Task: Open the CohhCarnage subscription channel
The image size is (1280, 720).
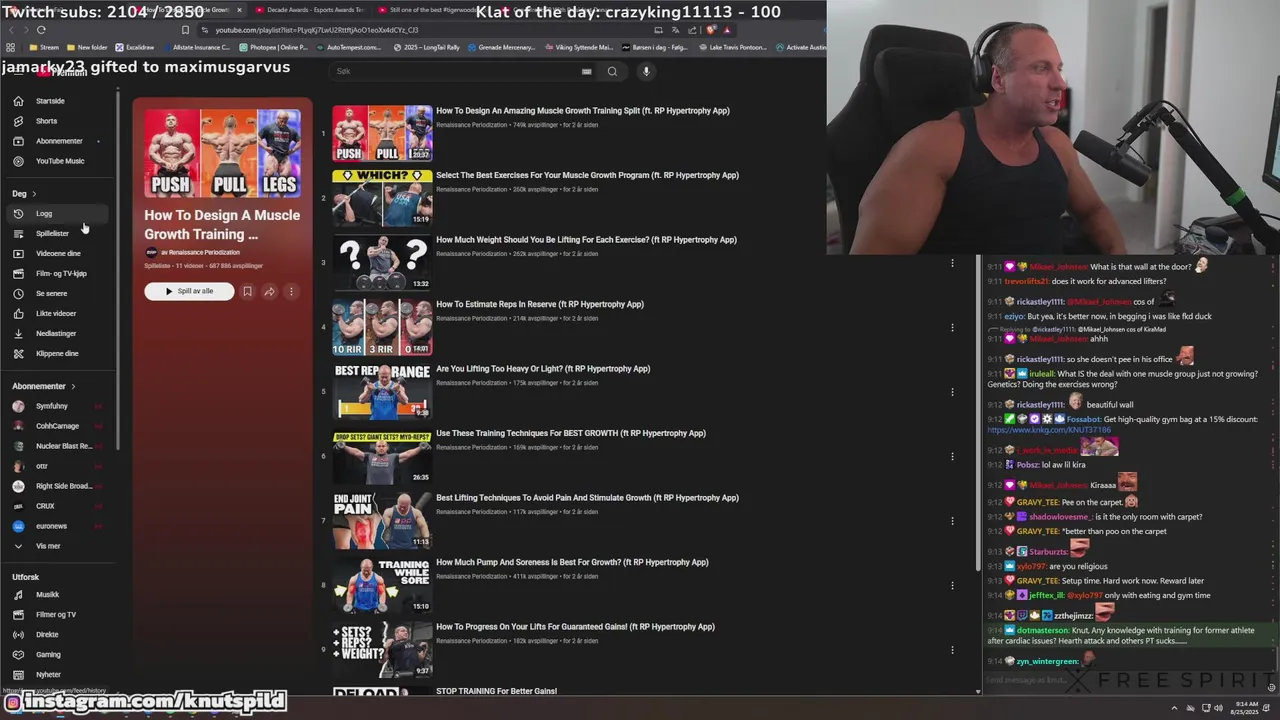Action: (x=57, y=426)
